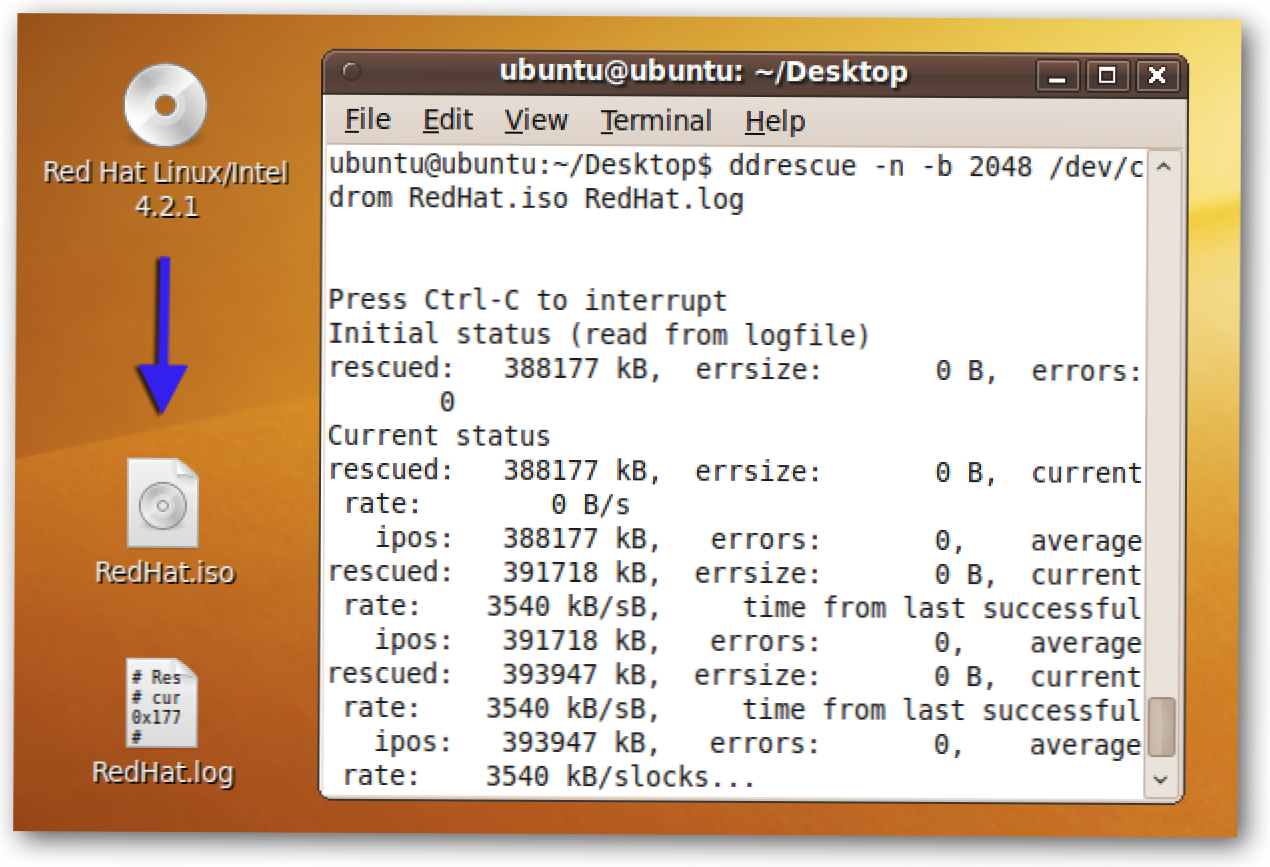Image resolution: width=1270 pixels, height=867 pixels.
Task: Open the Help menu
Action: (x=775, y=121)
